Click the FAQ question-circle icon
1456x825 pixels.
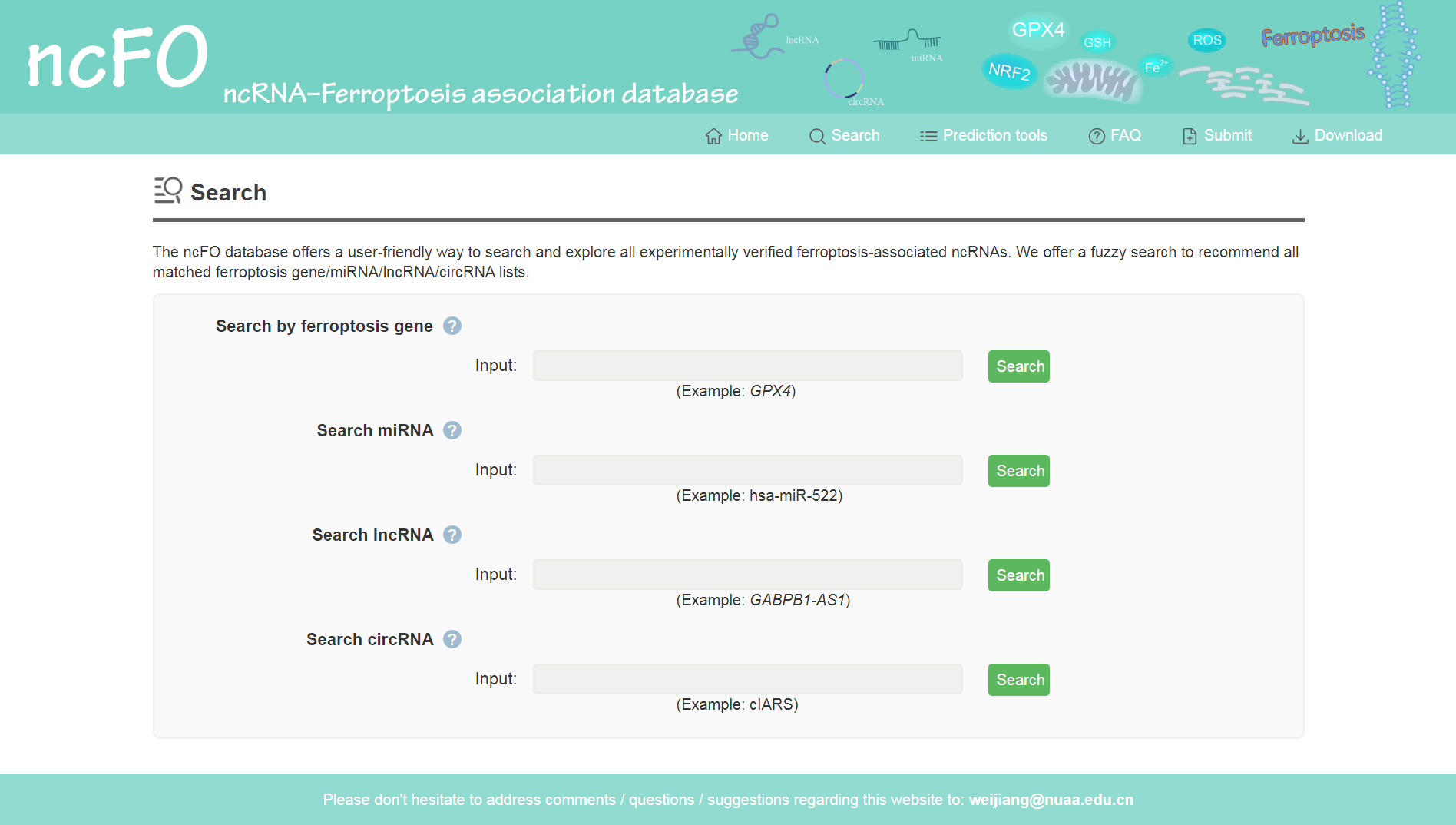click(x=1097, y=136)
